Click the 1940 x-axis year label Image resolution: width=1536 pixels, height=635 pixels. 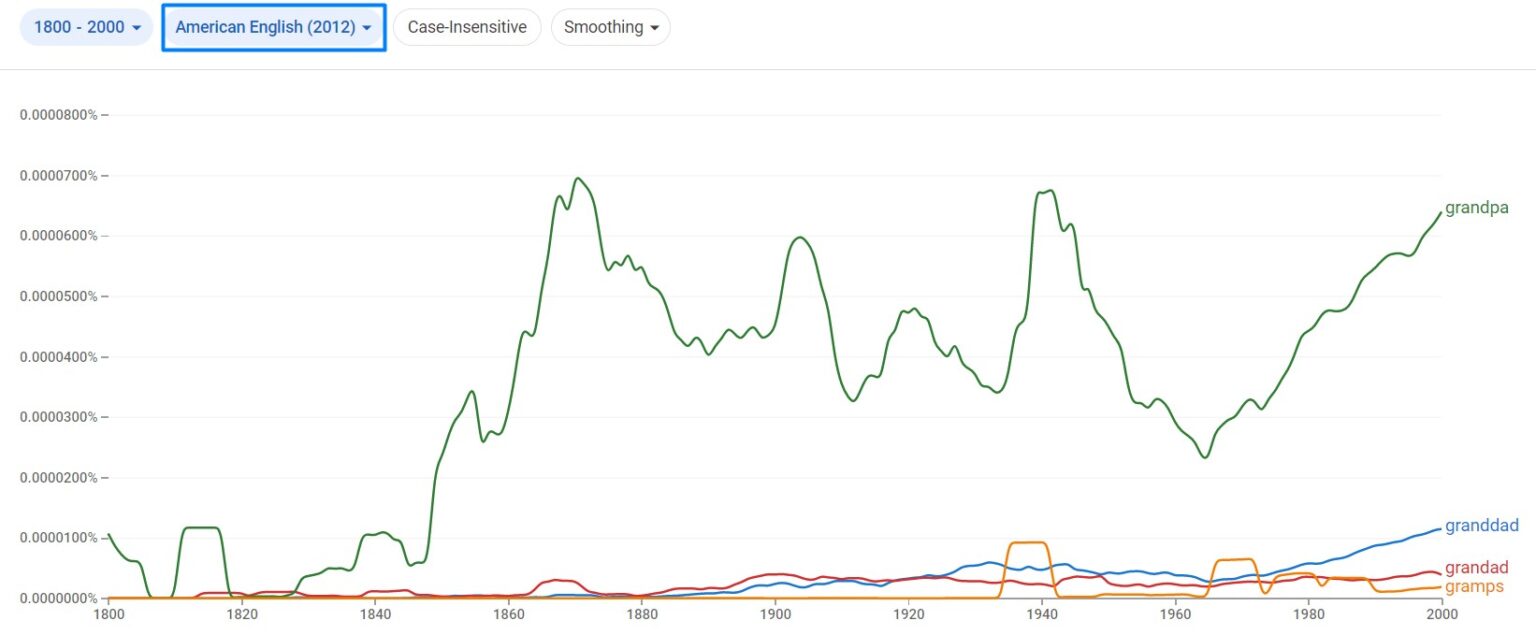[x=1042, y=613]
